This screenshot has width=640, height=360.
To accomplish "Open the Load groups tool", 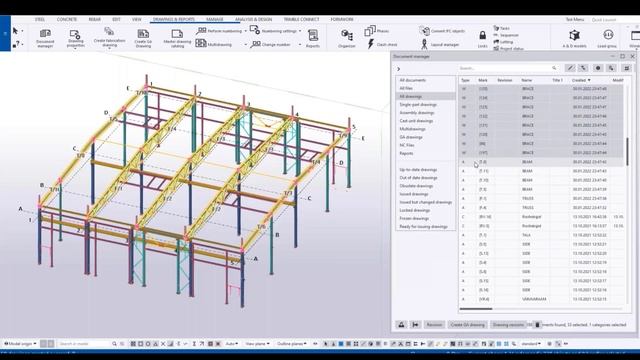I will pyautogui.click(x=607, y=38).
